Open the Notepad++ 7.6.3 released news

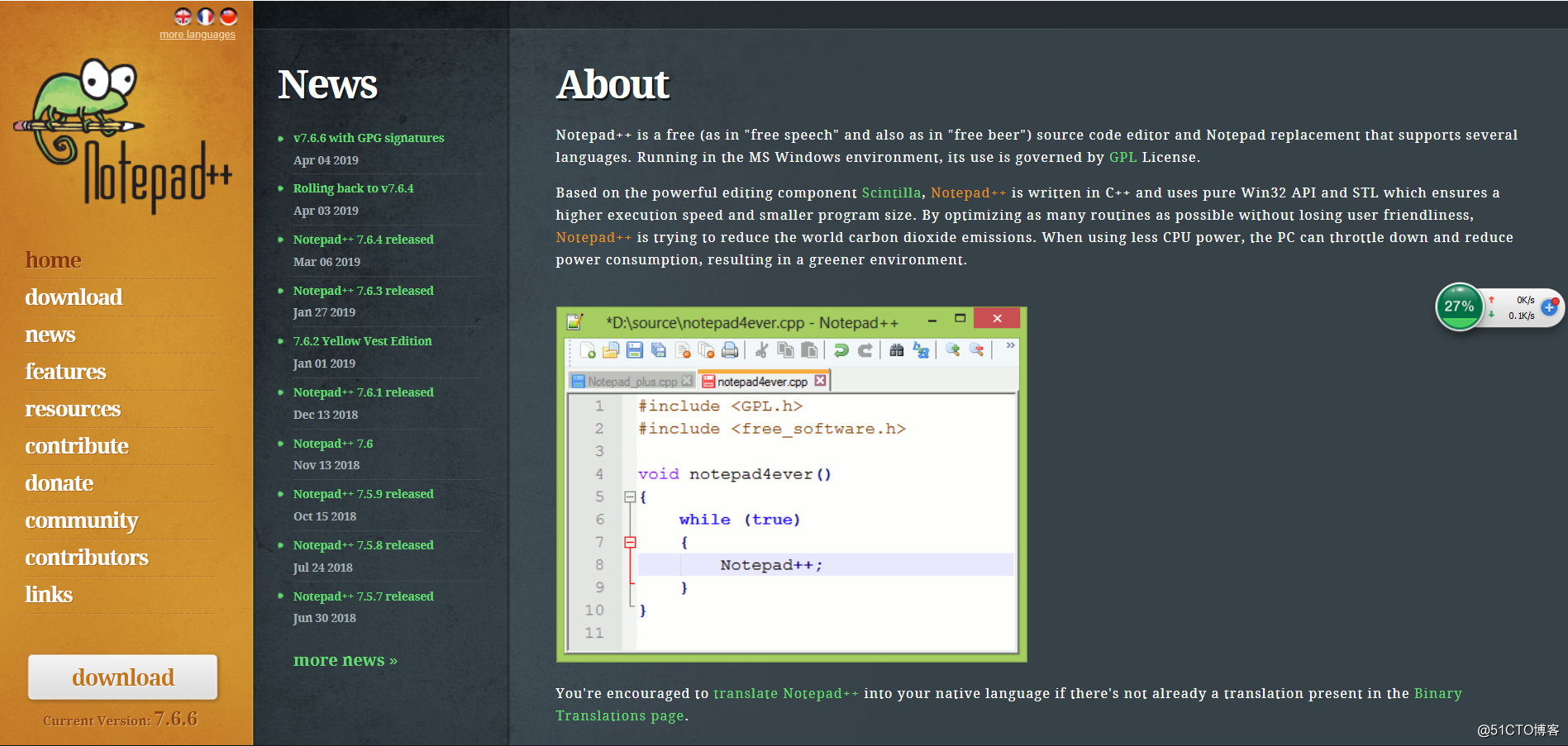364,291
